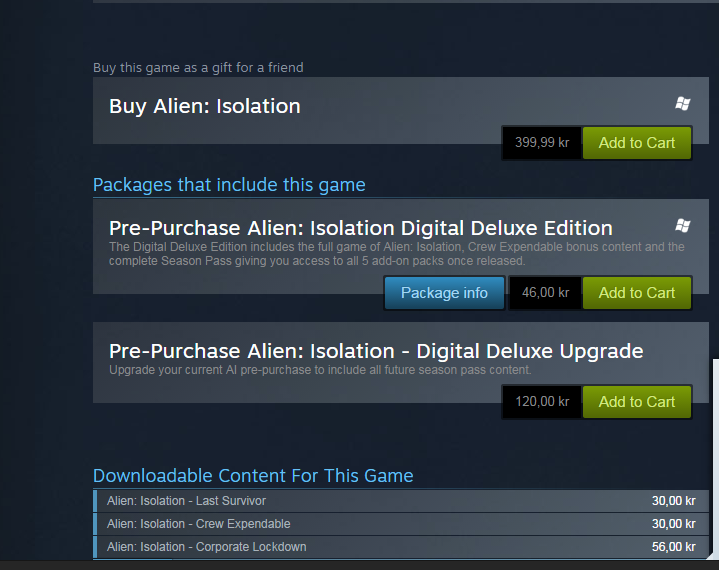Click 30,00 kr price of Last Survivor

click(x=674, y=501)
